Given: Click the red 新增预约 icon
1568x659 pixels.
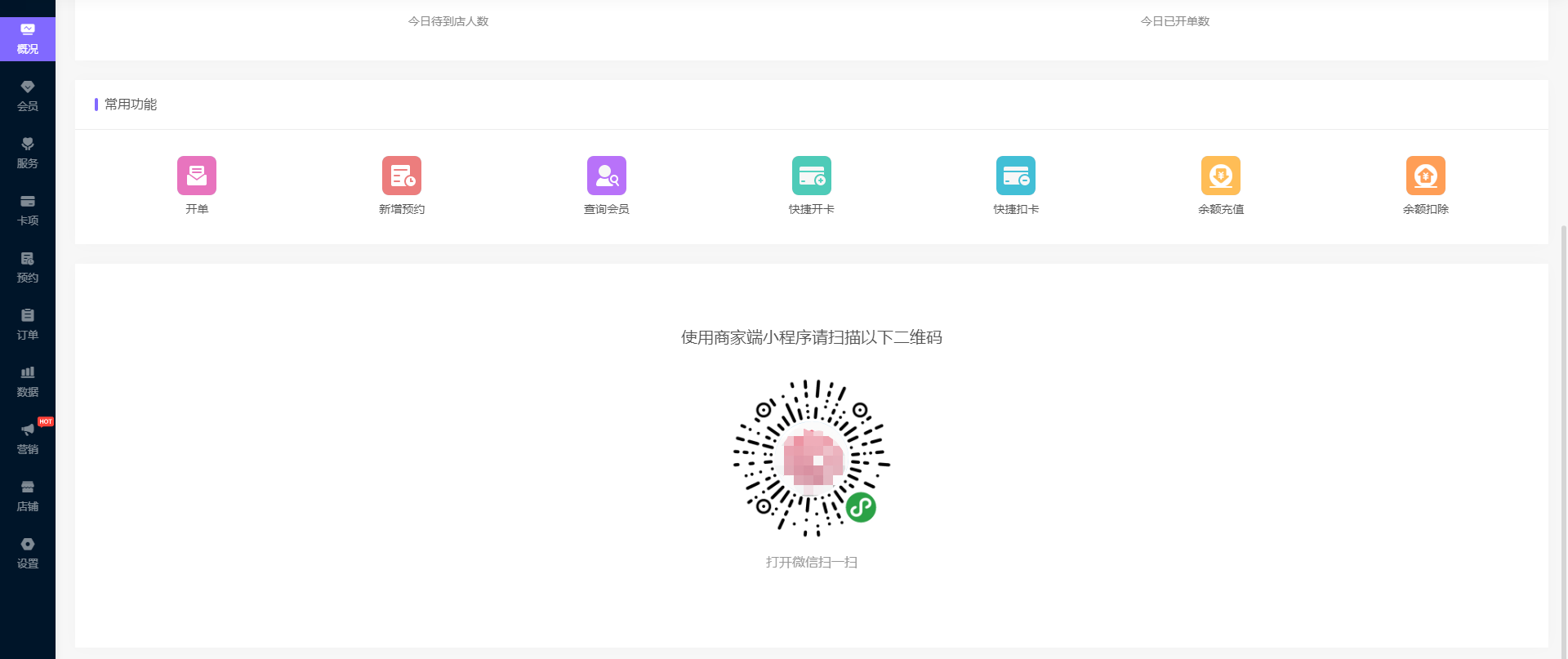Looking at the screenshot, I should (x=402, y=176).
